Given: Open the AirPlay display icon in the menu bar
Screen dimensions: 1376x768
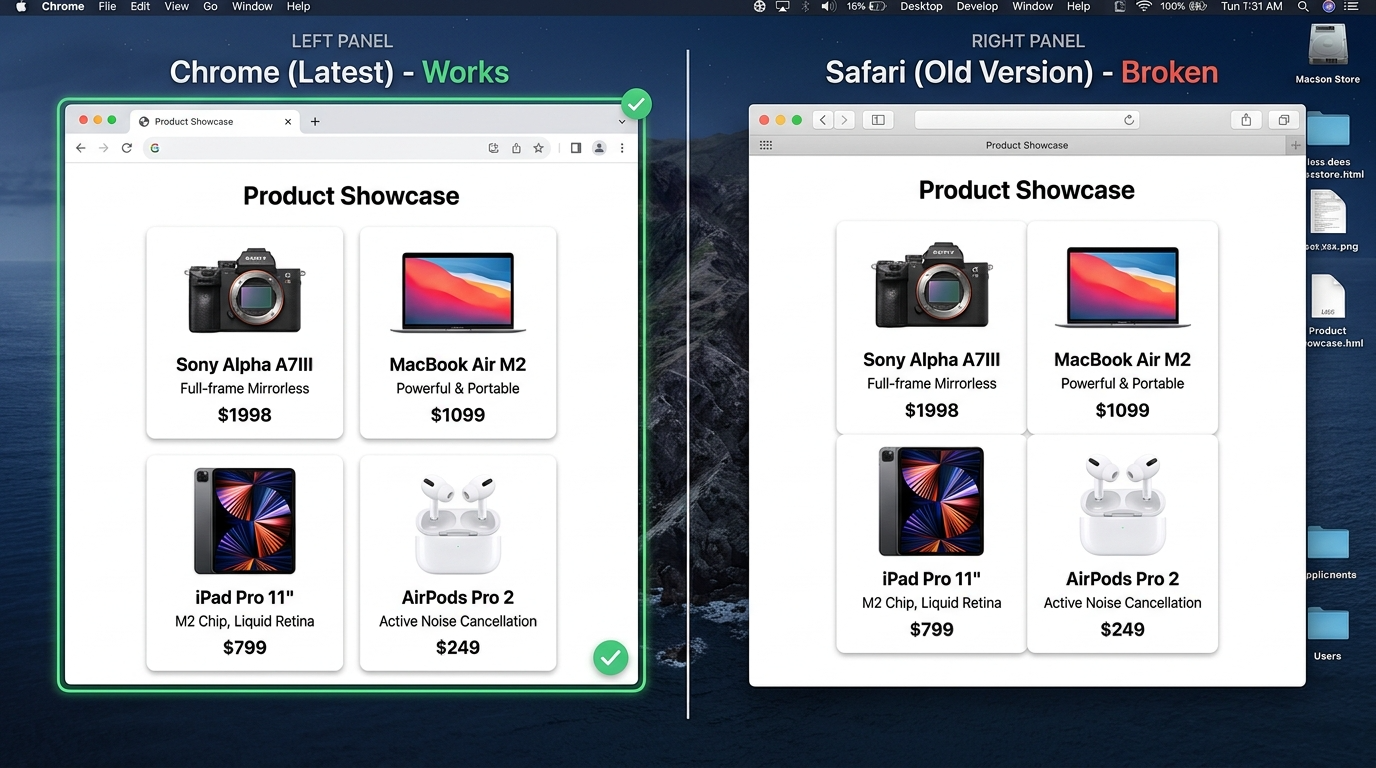Looking at the screenshot, I should pos(782,6).
